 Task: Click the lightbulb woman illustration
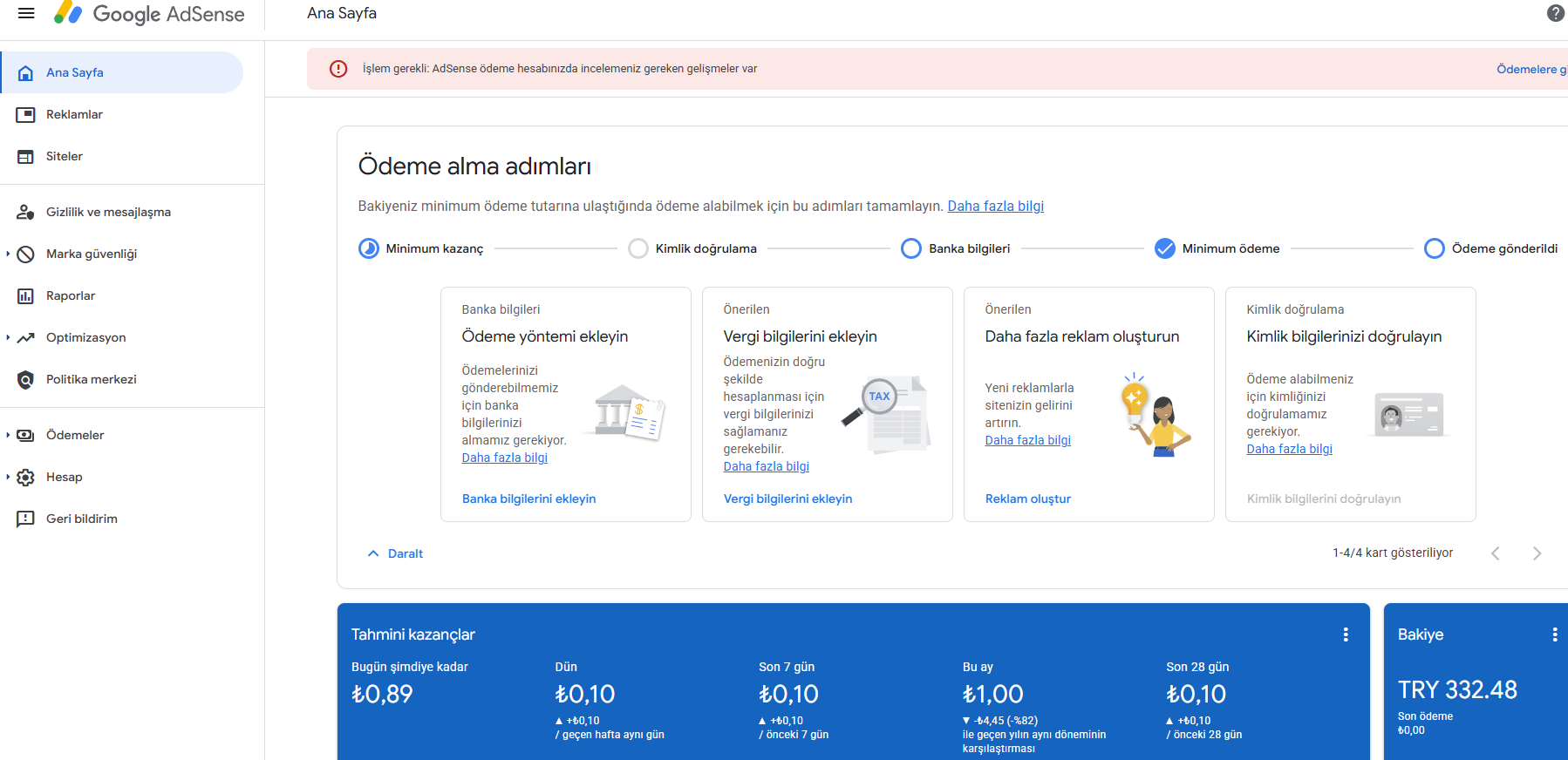pos(1155,414)
